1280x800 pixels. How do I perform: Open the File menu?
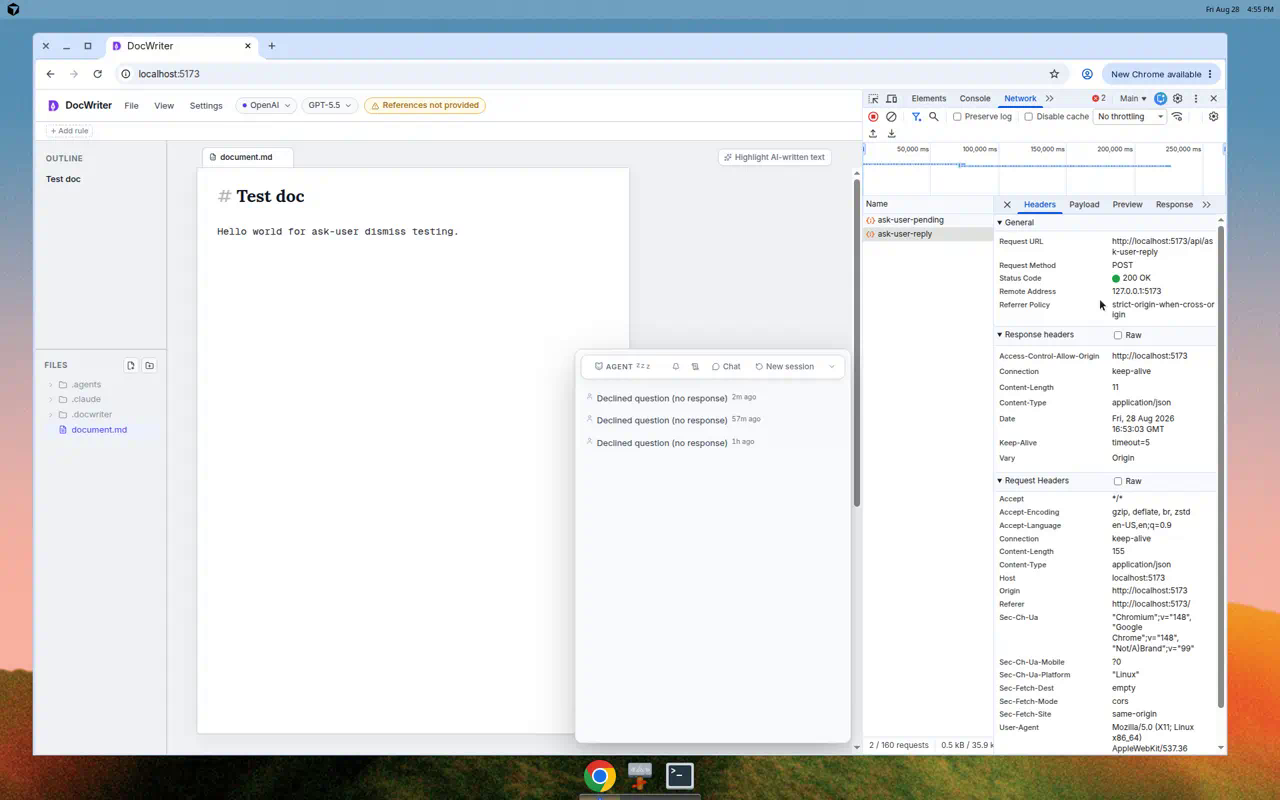[131, 106]
